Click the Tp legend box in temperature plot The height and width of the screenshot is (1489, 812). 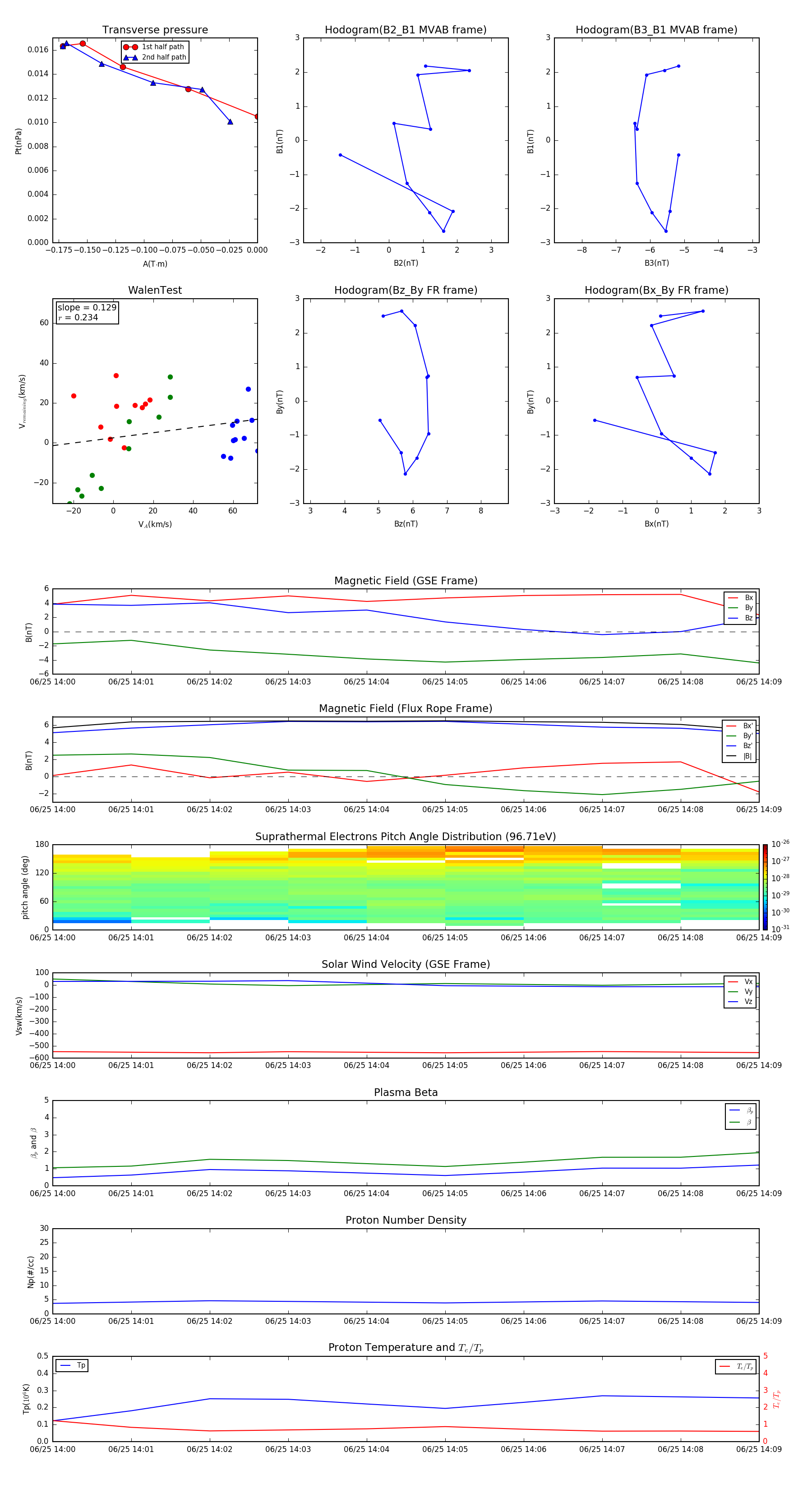point(72,1365)
